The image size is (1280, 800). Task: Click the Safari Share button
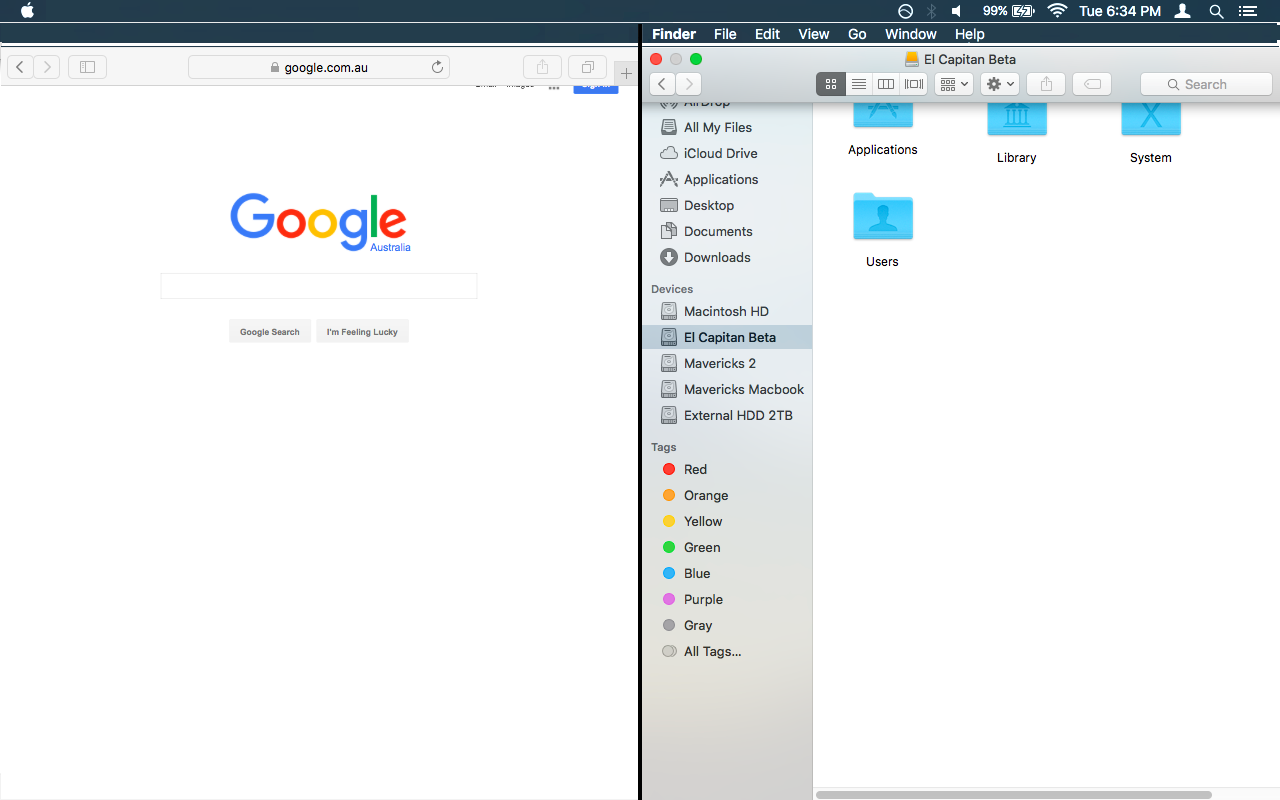coord(542,67)
